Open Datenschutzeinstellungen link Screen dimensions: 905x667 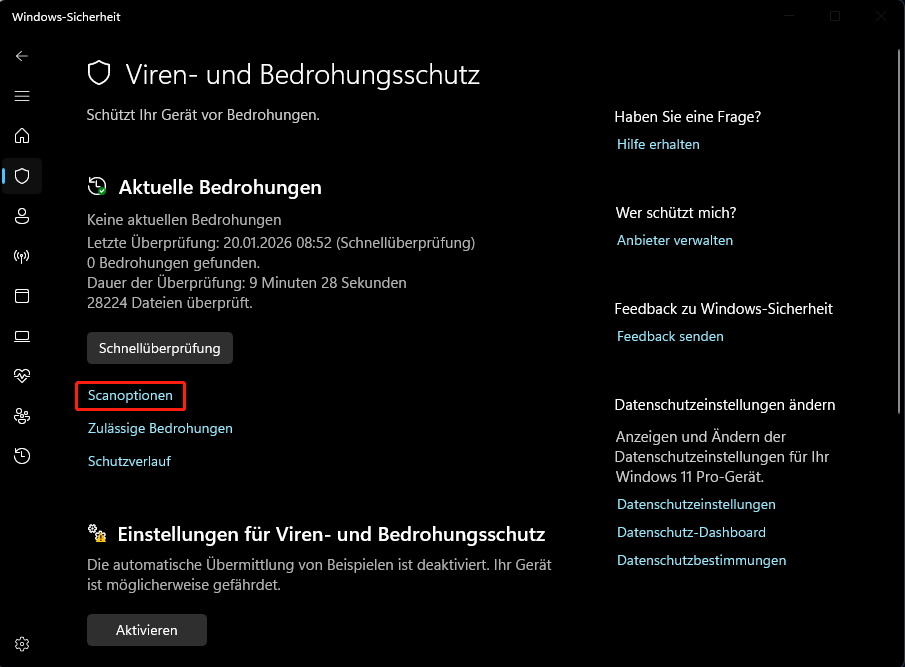pos(696,504)
